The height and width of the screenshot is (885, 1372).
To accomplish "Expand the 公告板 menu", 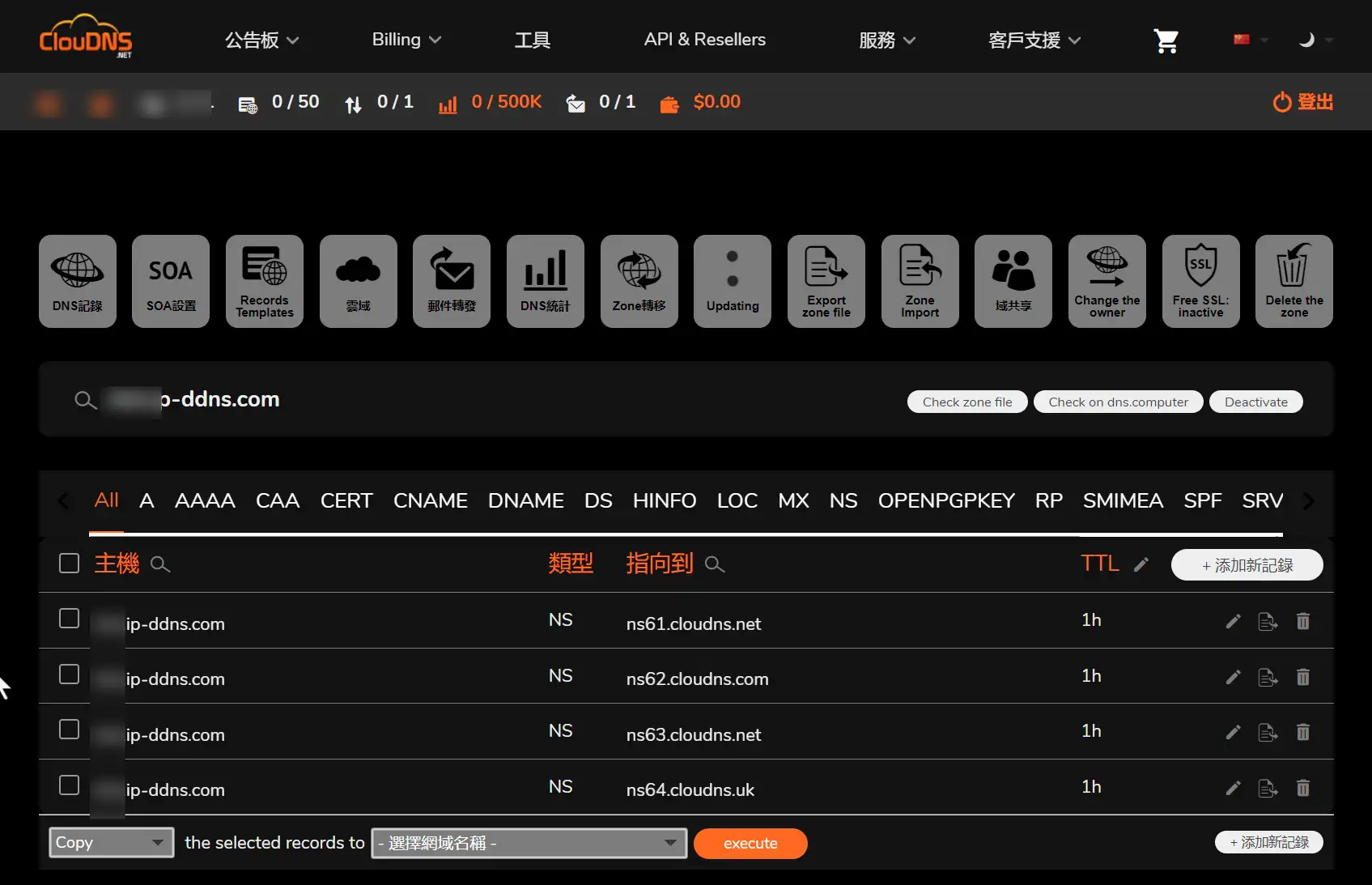I will (261, 40).
